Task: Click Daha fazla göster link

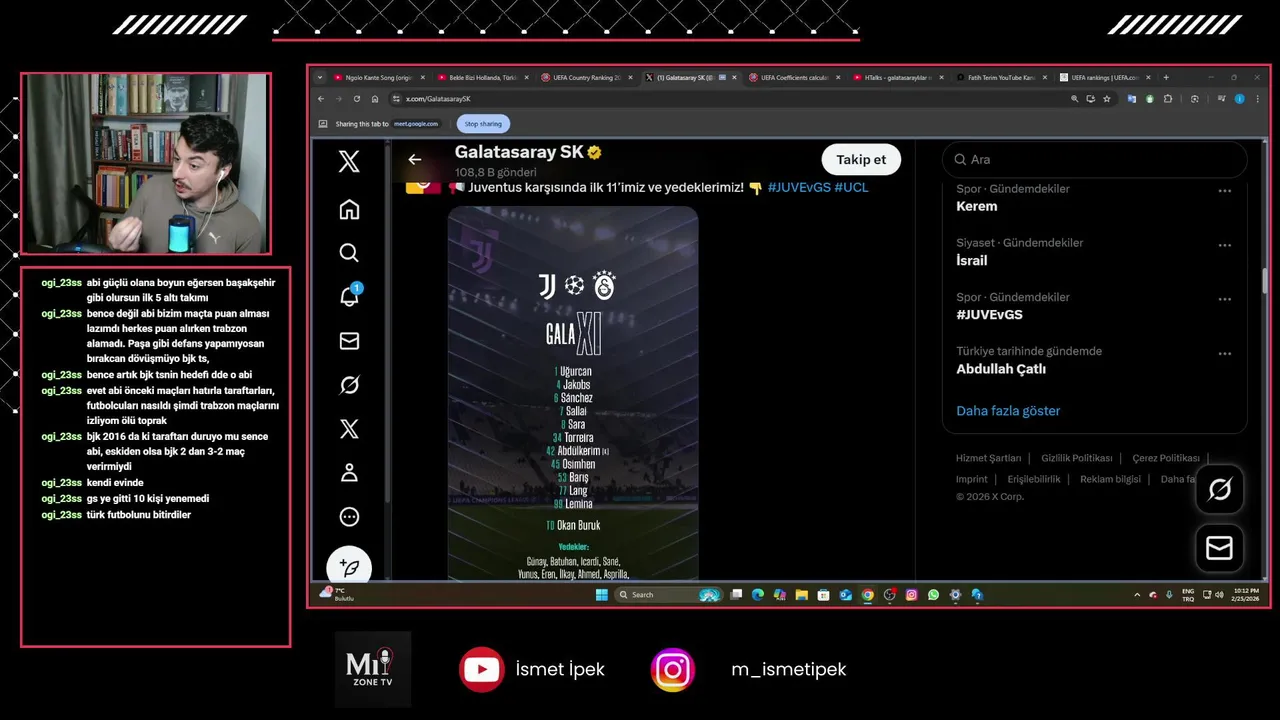Action: [x=1008, y=411]
